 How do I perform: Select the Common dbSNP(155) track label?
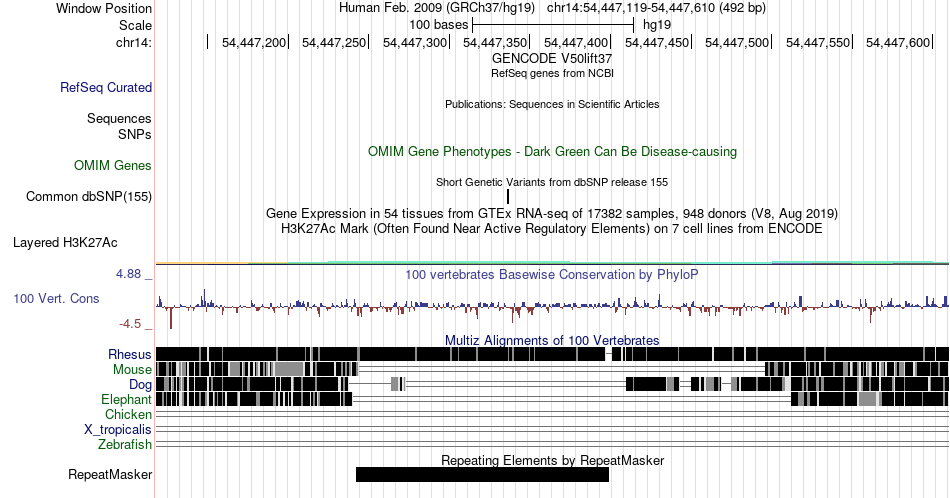coord(88,196)
